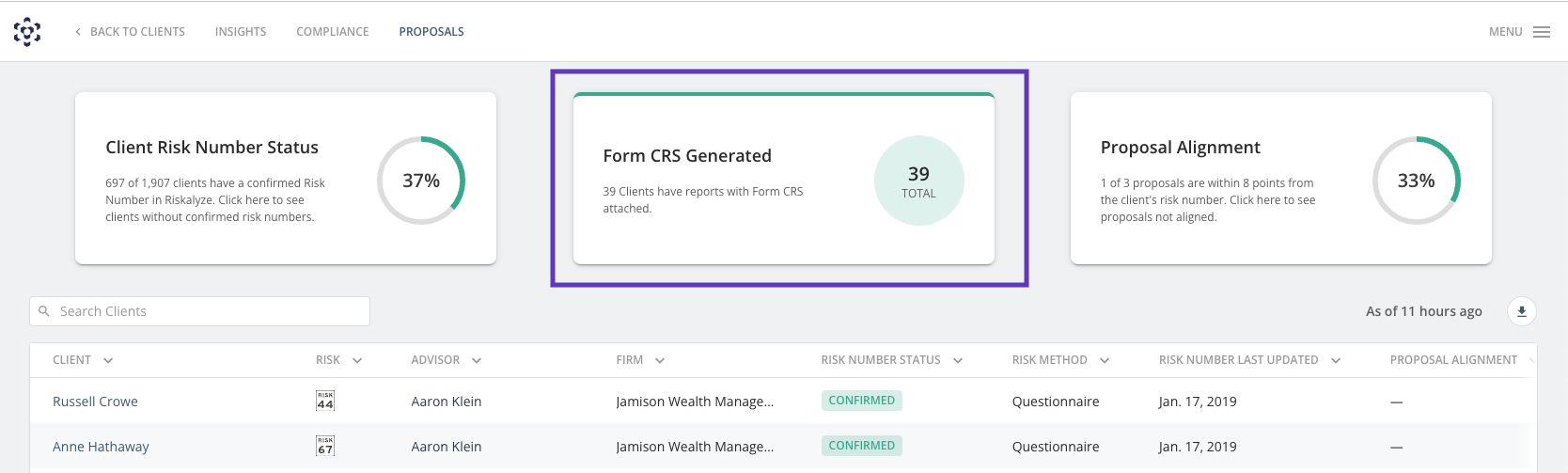Open the Proposal Alignment card
The height and width of the screenshot is (473, 1568).
[x=1281, y=179]
